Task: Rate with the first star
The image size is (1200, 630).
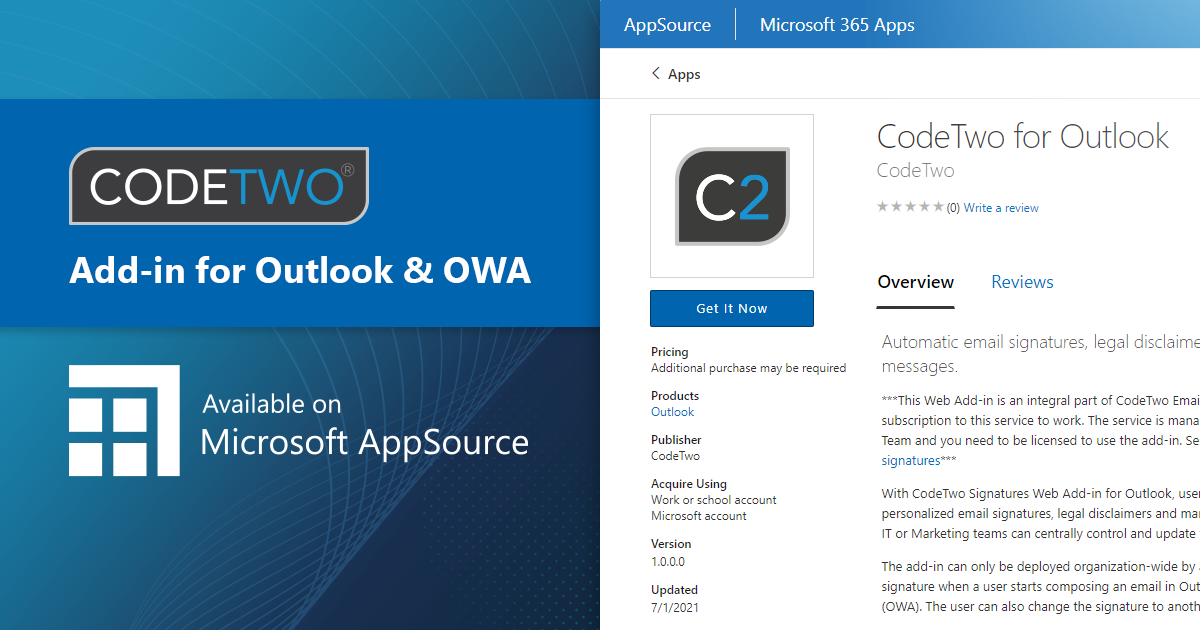Action: pos(882,207)
